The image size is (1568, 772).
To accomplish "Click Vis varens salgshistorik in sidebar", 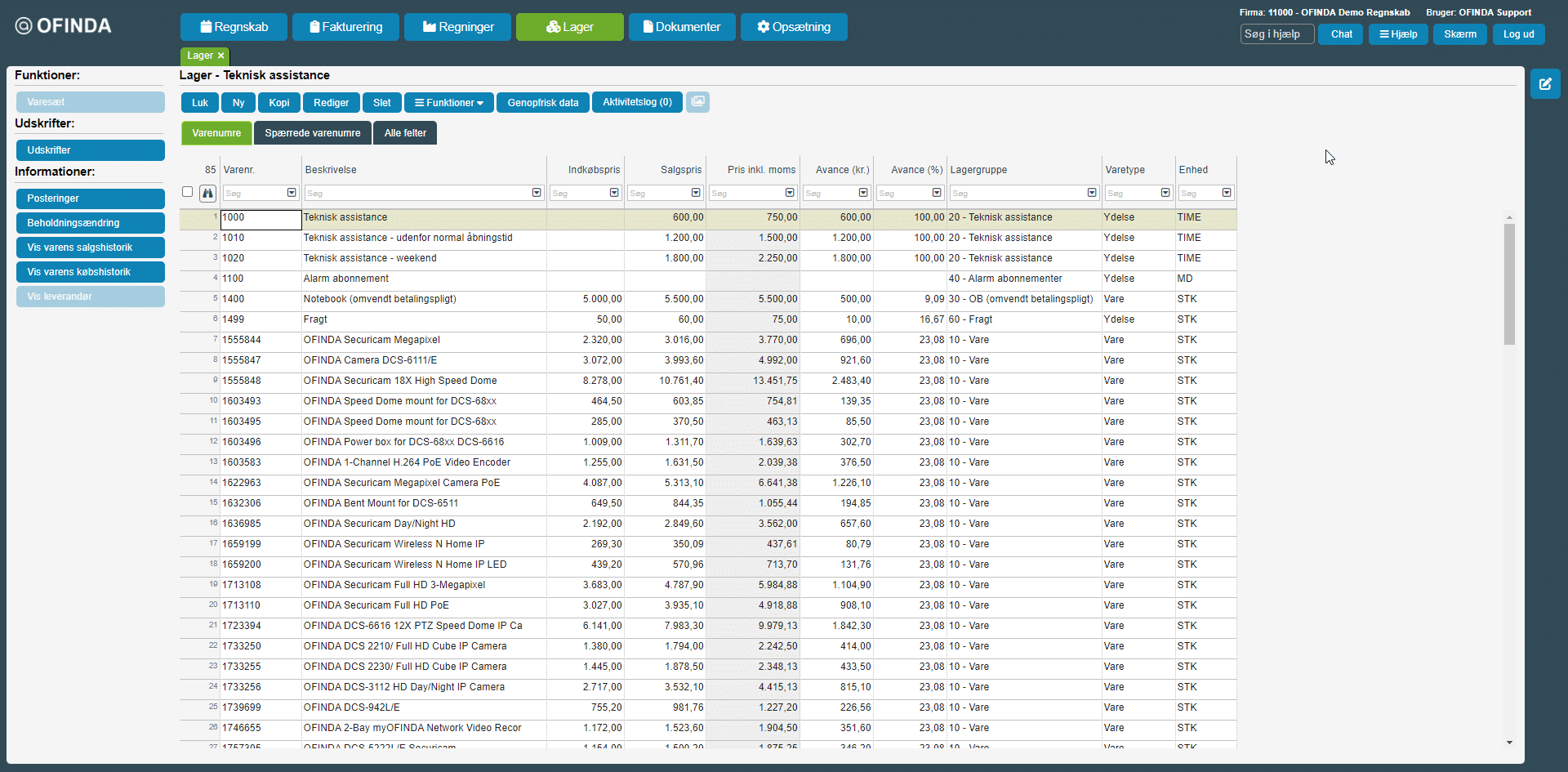I will tap(90, 248).
